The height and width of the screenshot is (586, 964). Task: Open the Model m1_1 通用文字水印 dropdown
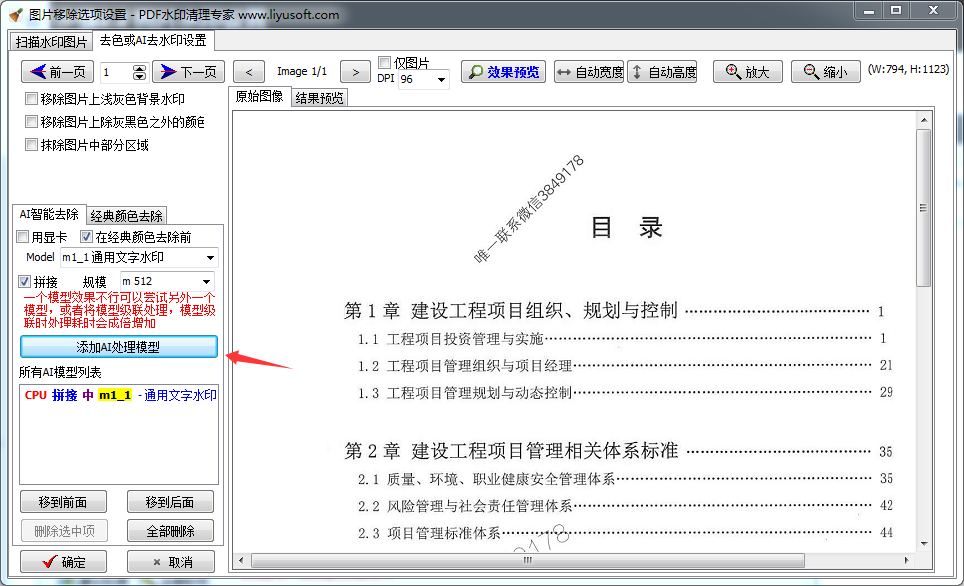(x=209, y=257)
